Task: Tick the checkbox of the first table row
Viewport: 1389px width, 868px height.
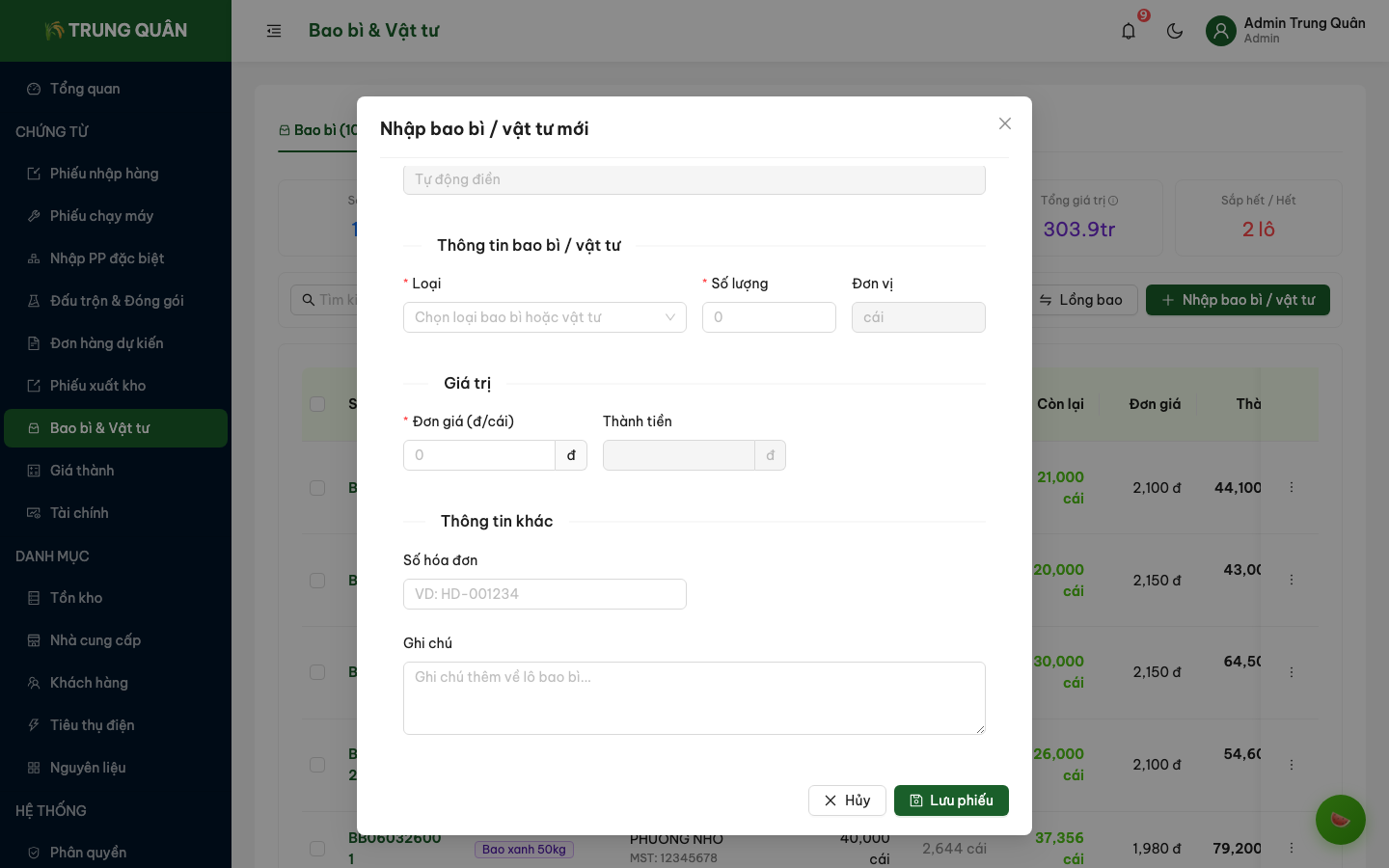Action: click(x=317, y=488)
